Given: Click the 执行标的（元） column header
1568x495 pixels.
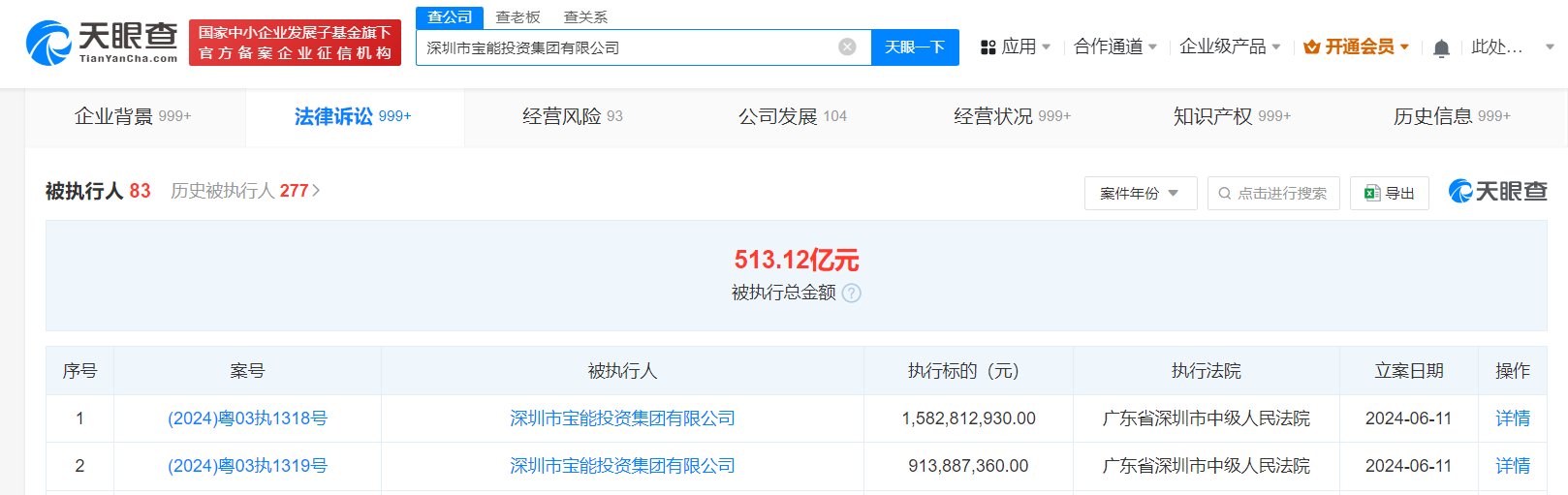Looking at the screenshot, I should (969, 371).
